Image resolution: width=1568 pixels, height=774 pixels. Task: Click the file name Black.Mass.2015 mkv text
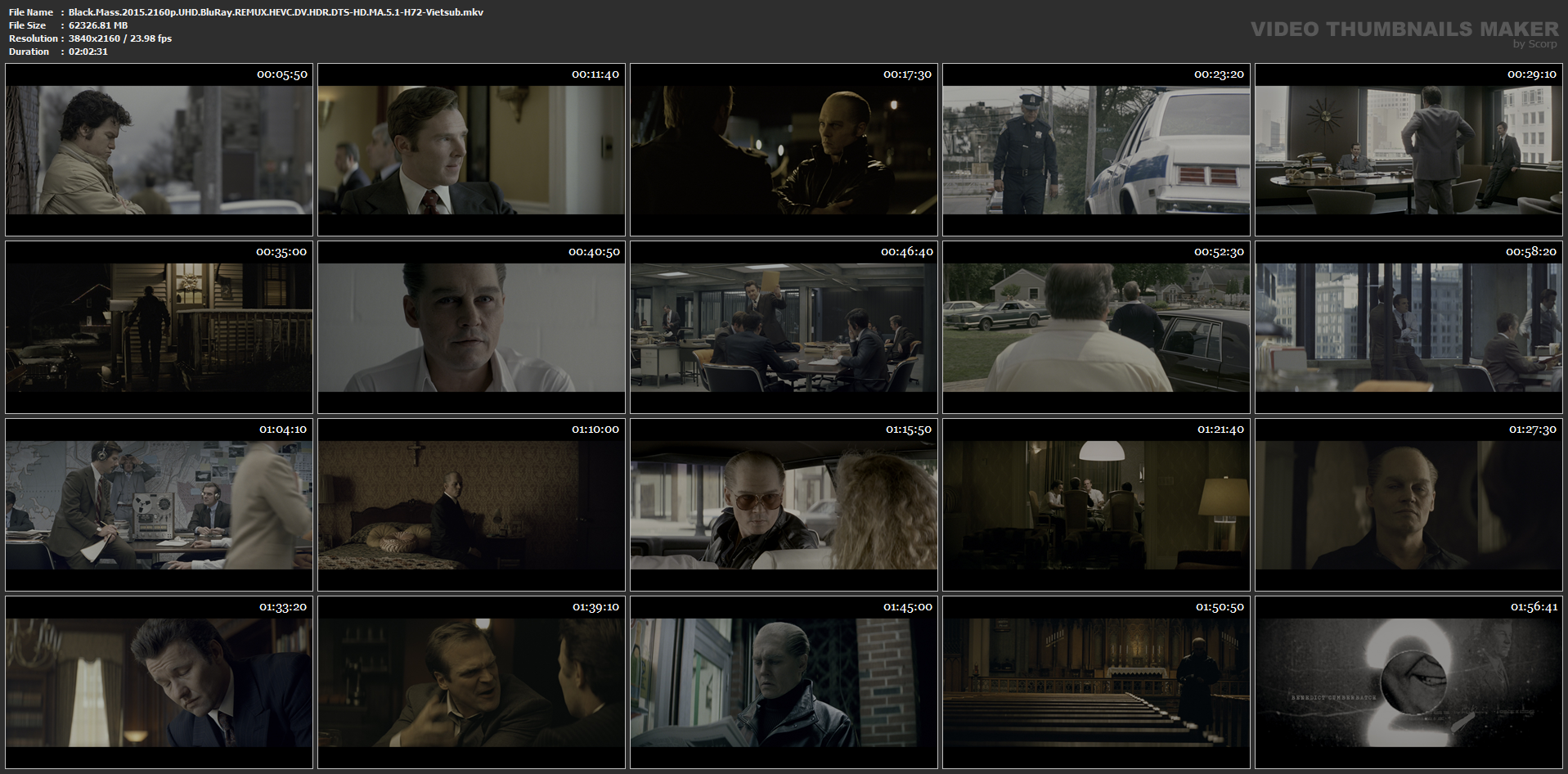click(x=276, y=12)
